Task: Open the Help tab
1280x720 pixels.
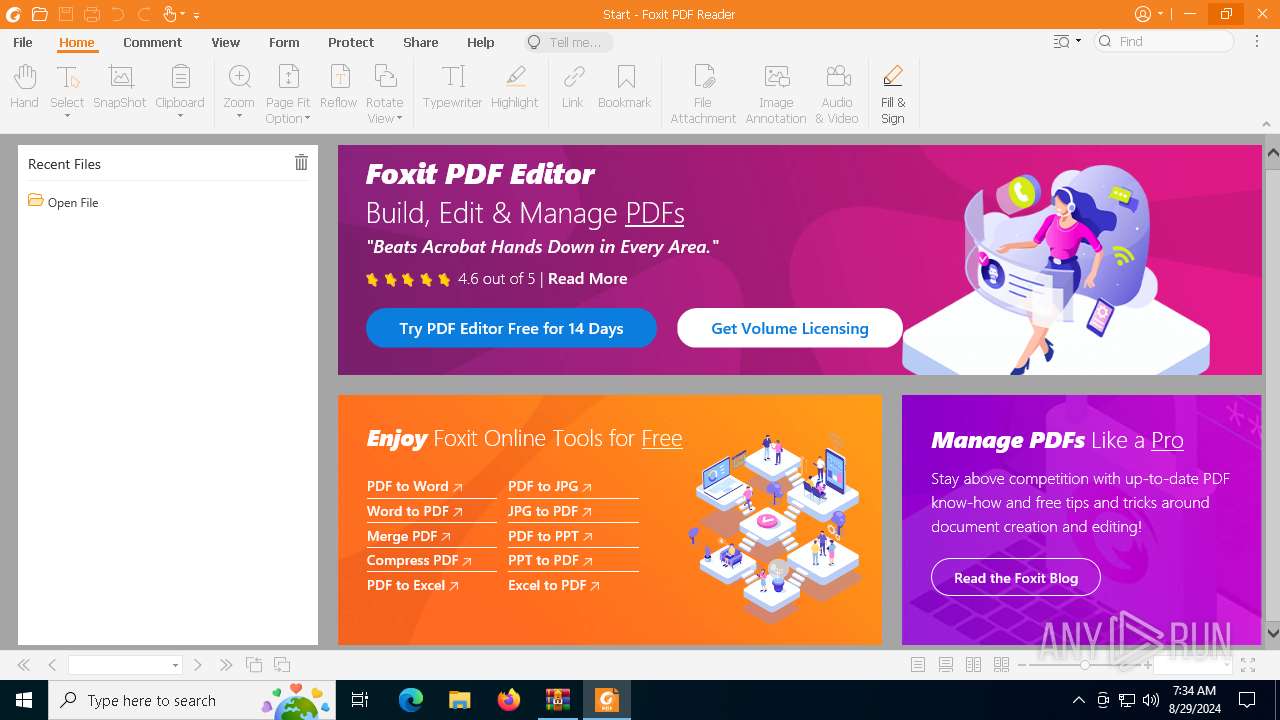Action: point(481,42)
